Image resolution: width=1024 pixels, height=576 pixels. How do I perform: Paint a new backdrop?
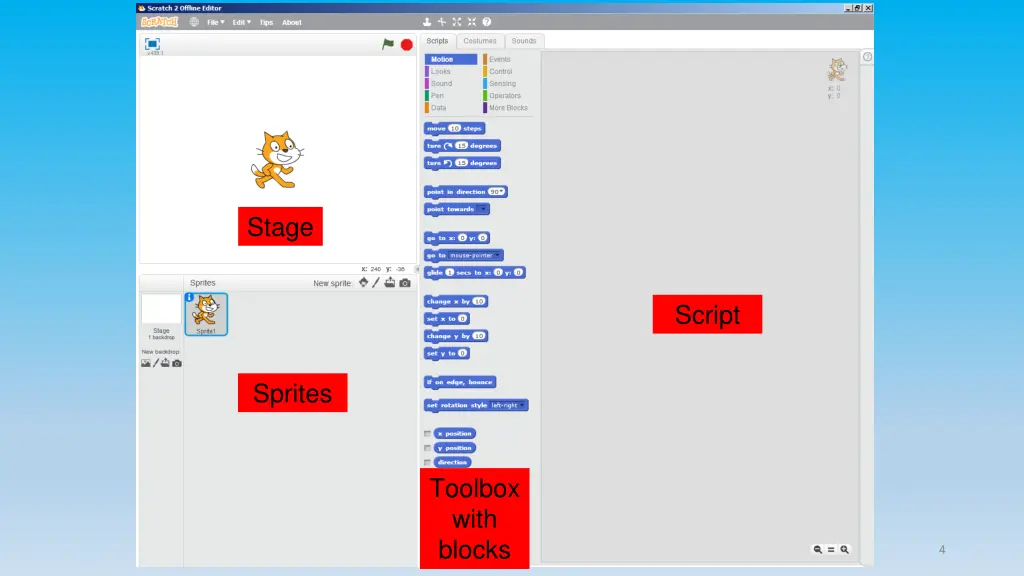coord(155,363)
